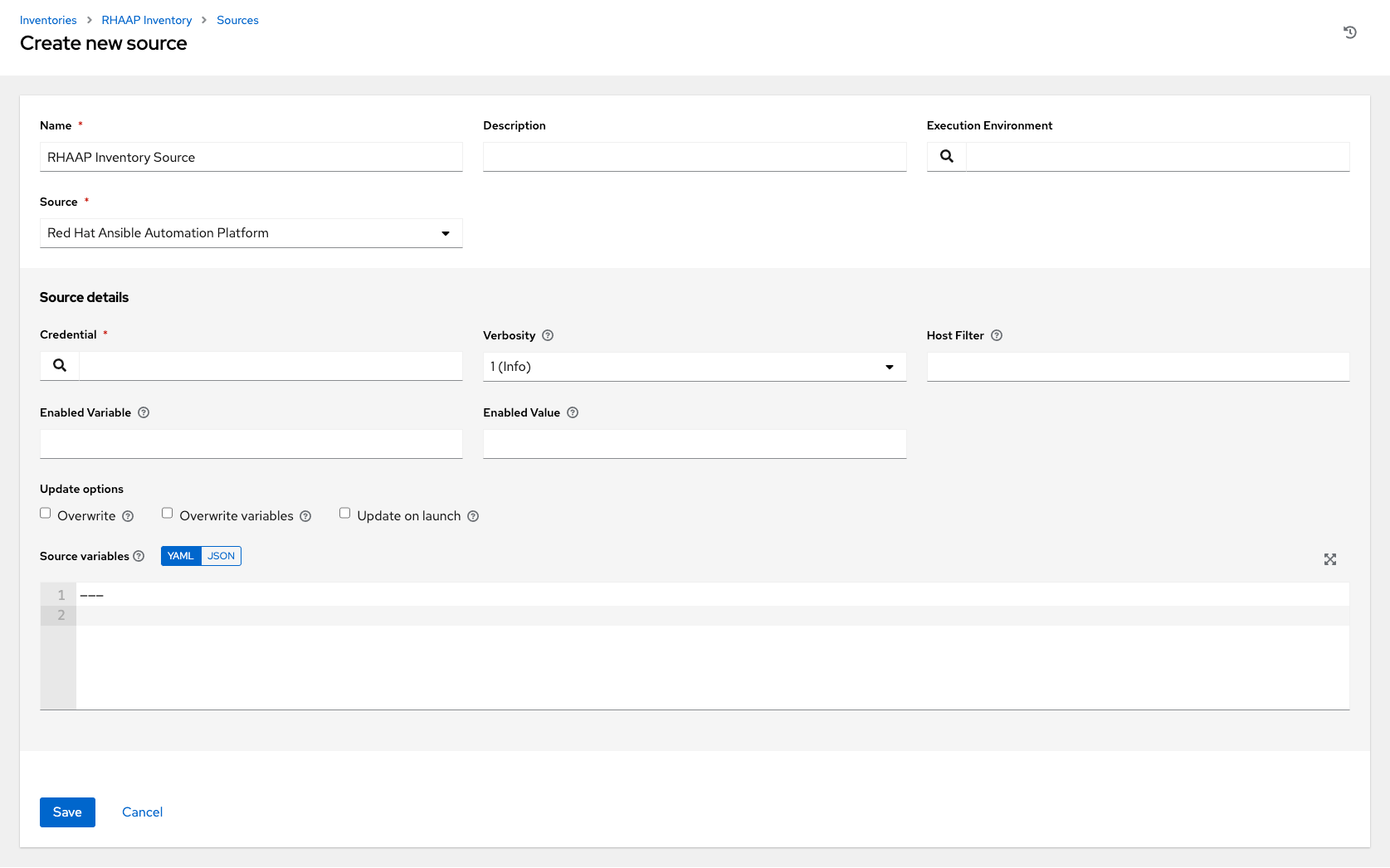The width and height of the screenshot is (1390, 868).
Task: Cancel creating the source
Action: 142,812
